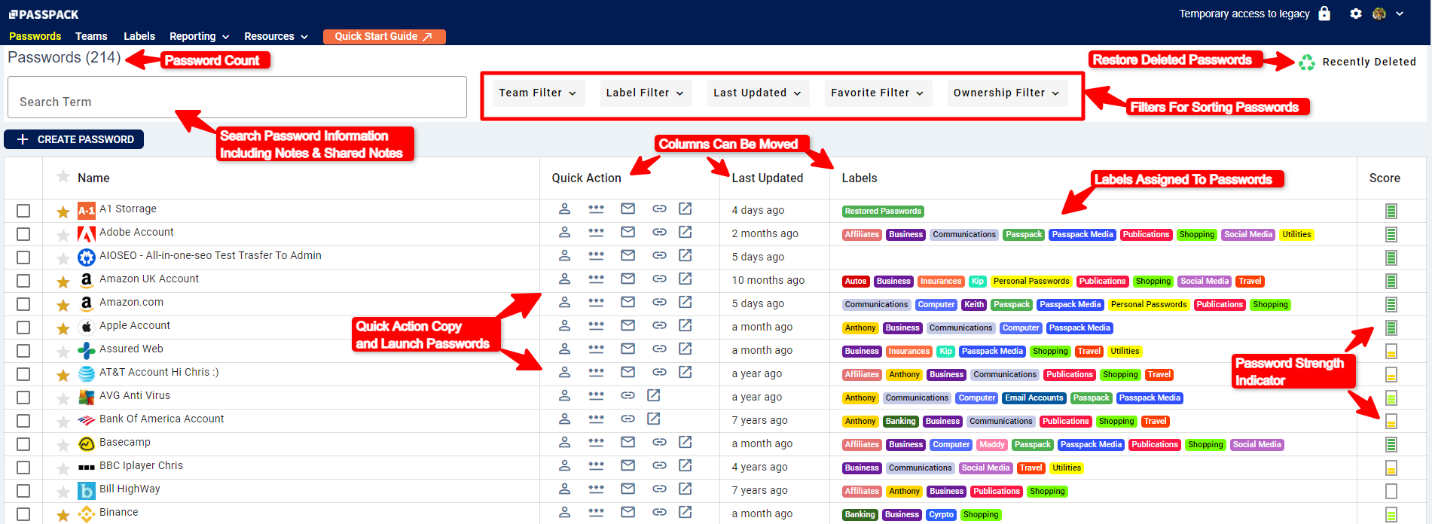Sort by the Name column header
The height and width of the screenshot is (524, 1432).
tap(93, 178)
